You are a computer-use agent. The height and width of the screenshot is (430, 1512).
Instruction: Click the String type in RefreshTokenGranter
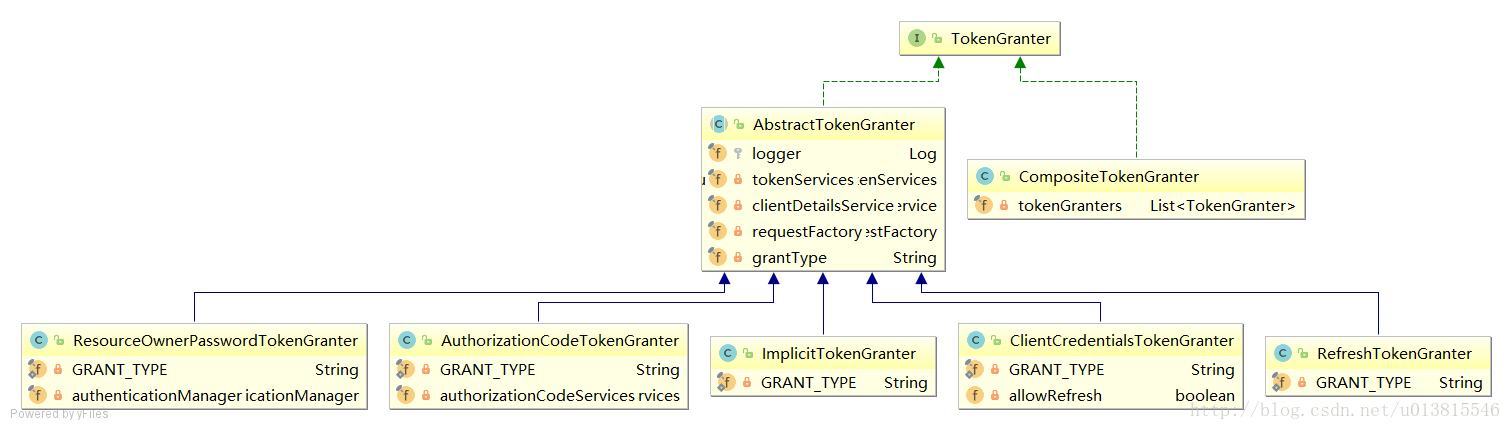(x=1461, y=382)
